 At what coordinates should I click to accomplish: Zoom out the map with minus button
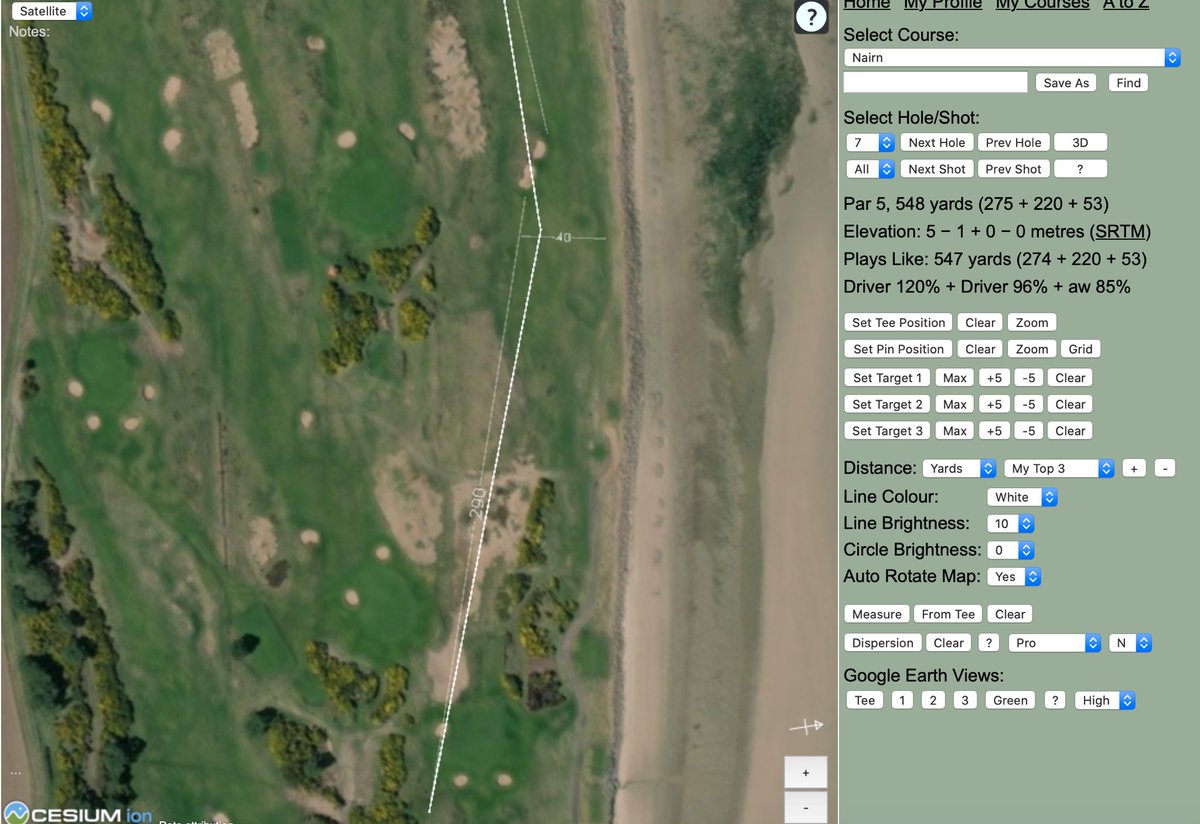tap(806, 806)
